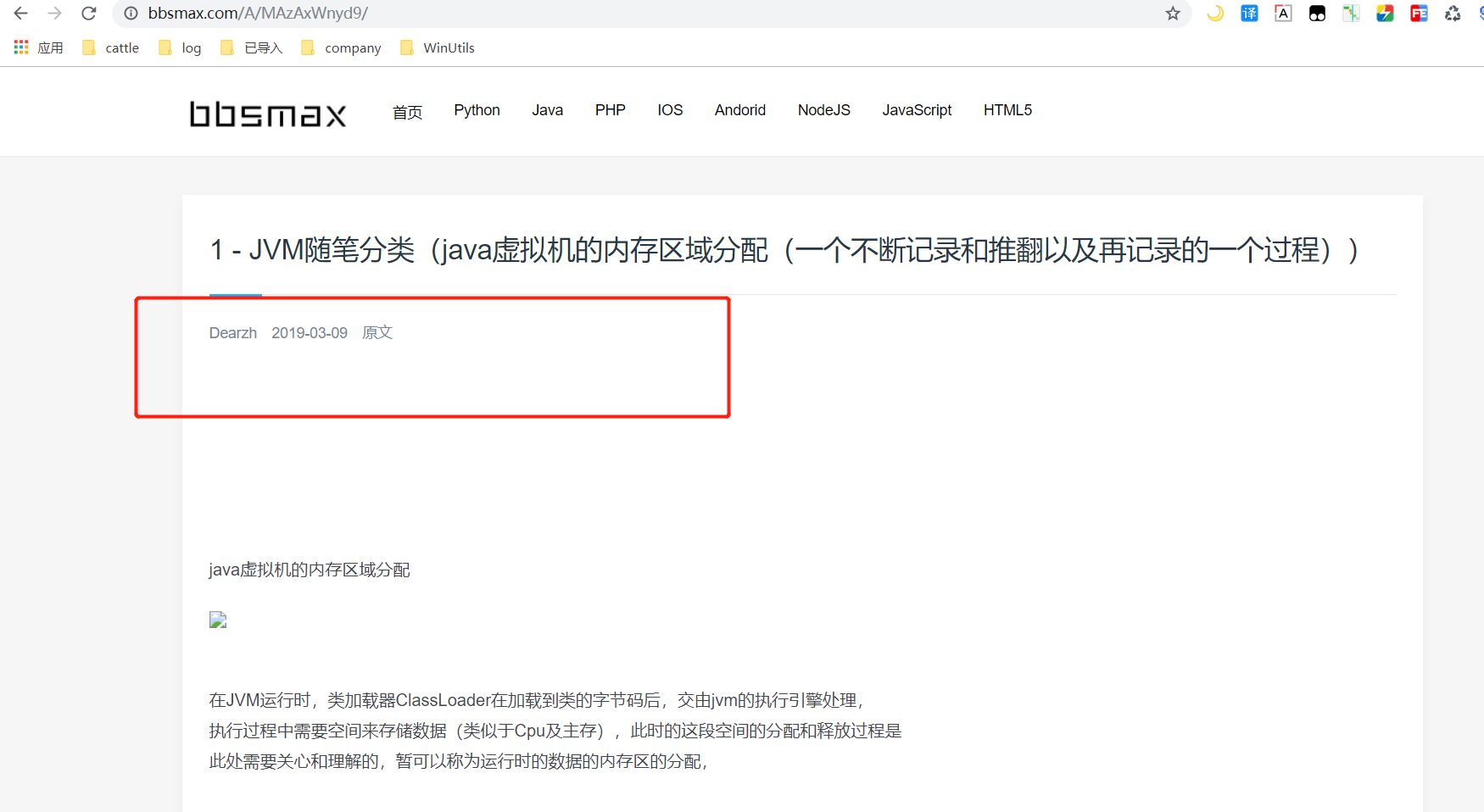The image size is (1484, 812).
Task: Go to the Python category
Action: pyautogui.click(x=477, y=110)
